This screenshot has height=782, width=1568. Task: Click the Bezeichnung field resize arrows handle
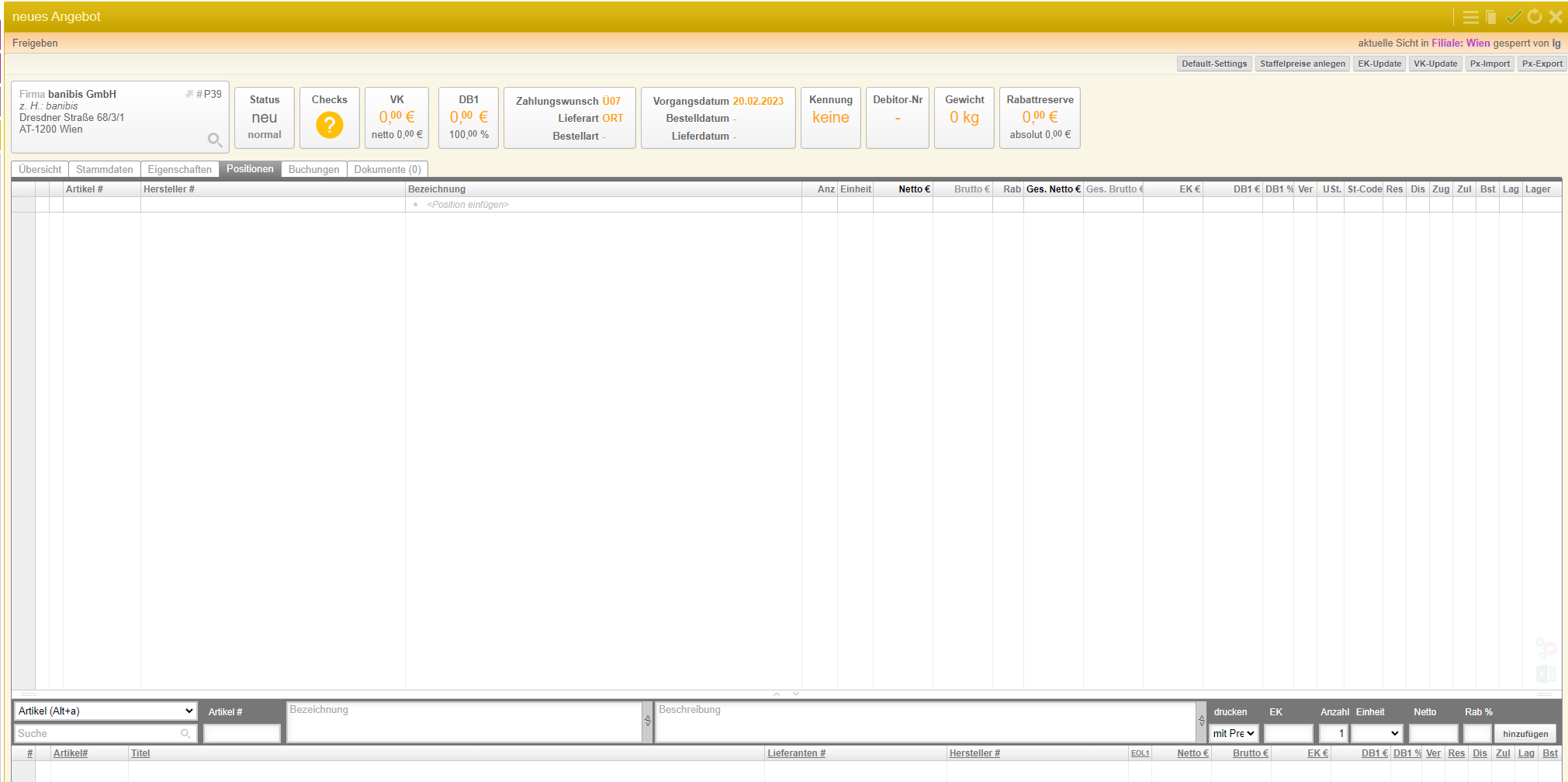pyautogui.click(x=648, y=721)
